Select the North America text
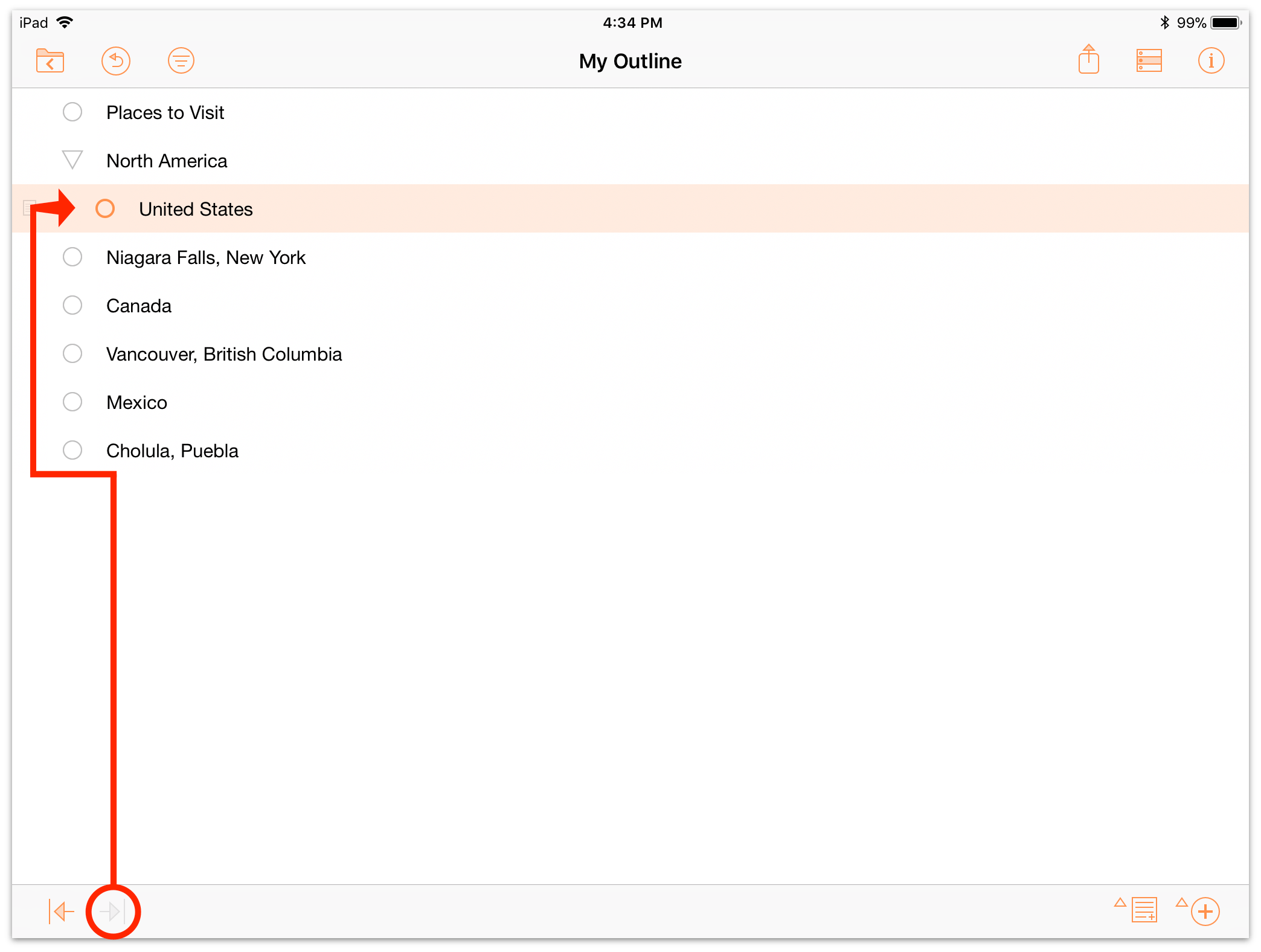Image resolution: width=1261 pixels, height=952 pixels. pos(167,161)
